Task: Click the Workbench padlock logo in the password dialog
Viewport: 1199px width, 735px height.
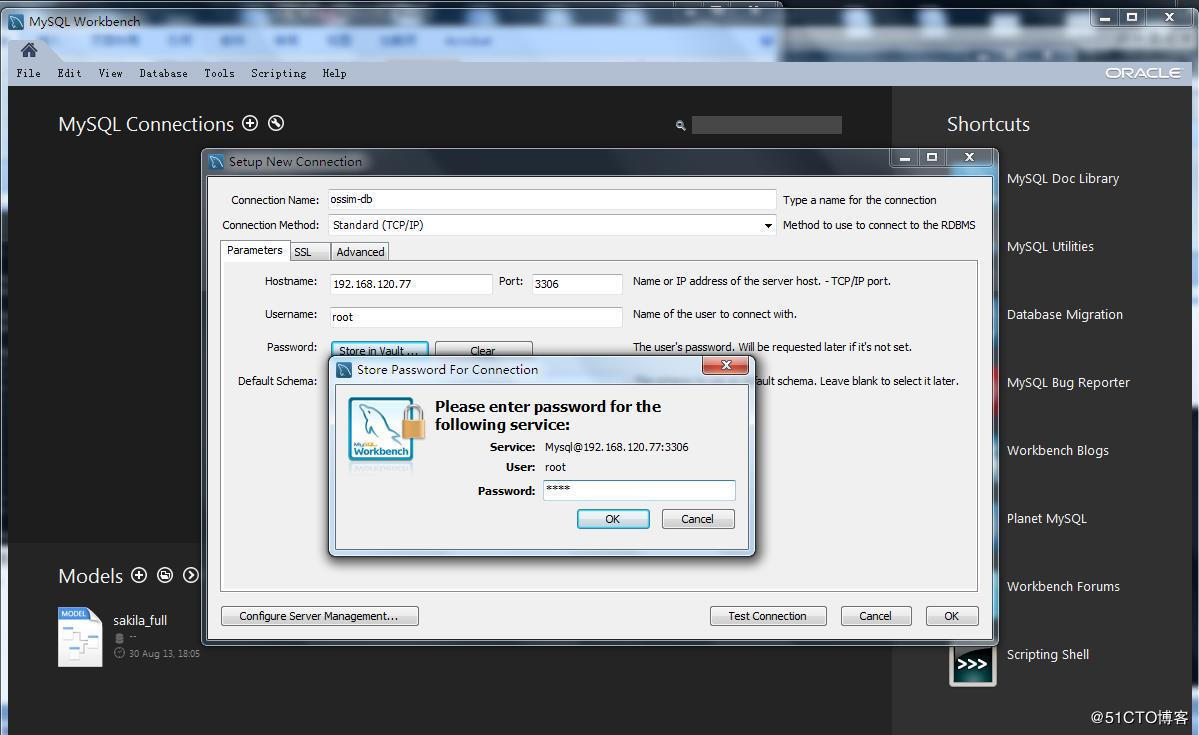Action: [386, 429]
